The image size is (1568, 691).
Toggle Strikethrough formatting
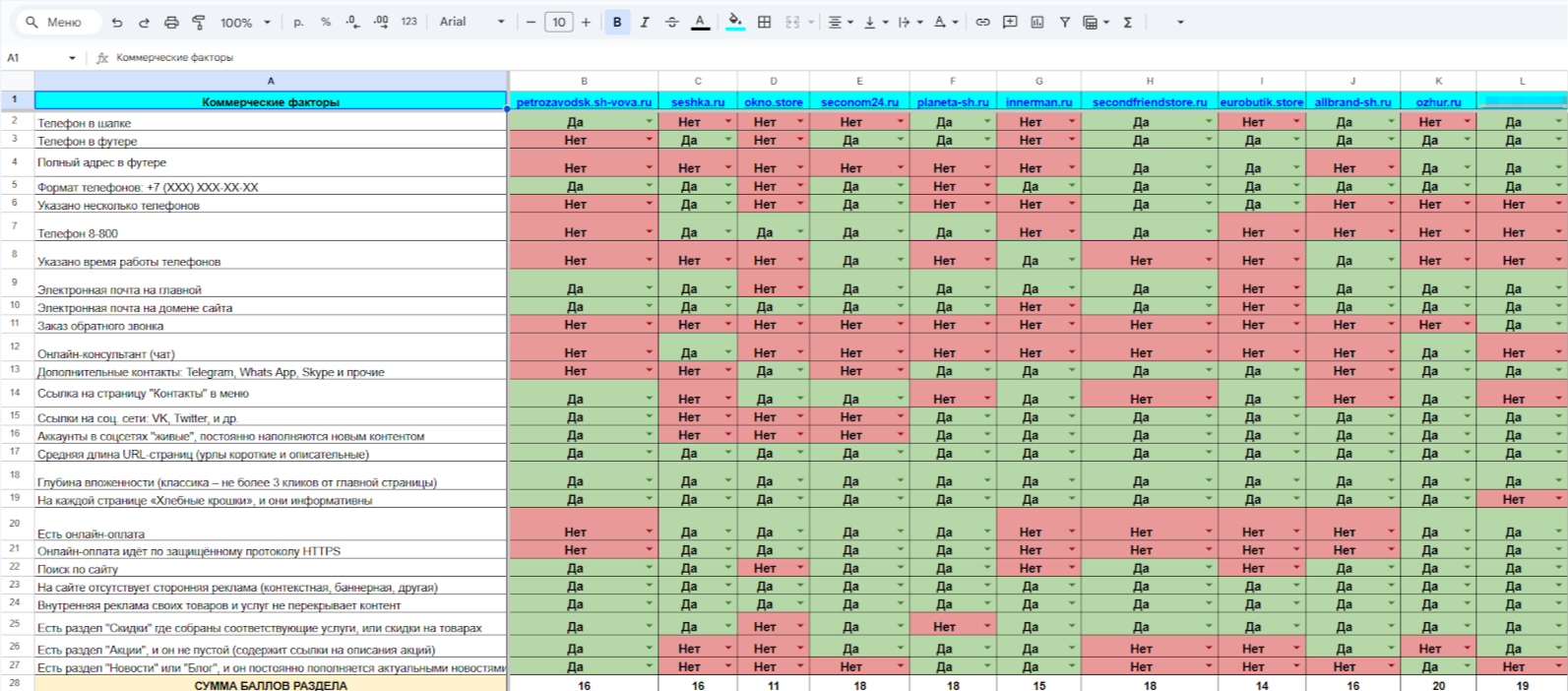(672, 22)
